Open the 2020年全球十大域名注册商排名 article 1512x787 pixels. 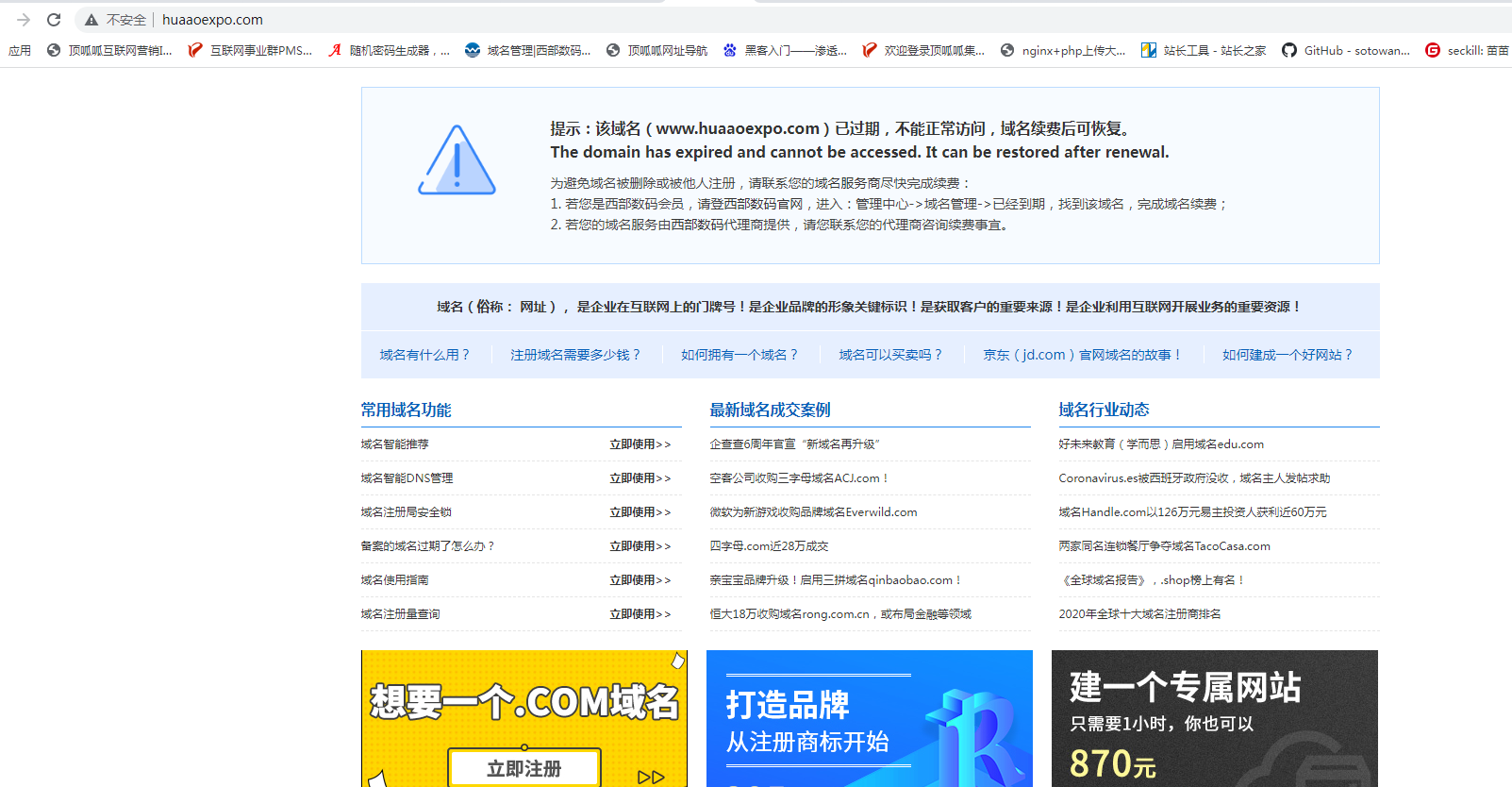point(1139,614)
